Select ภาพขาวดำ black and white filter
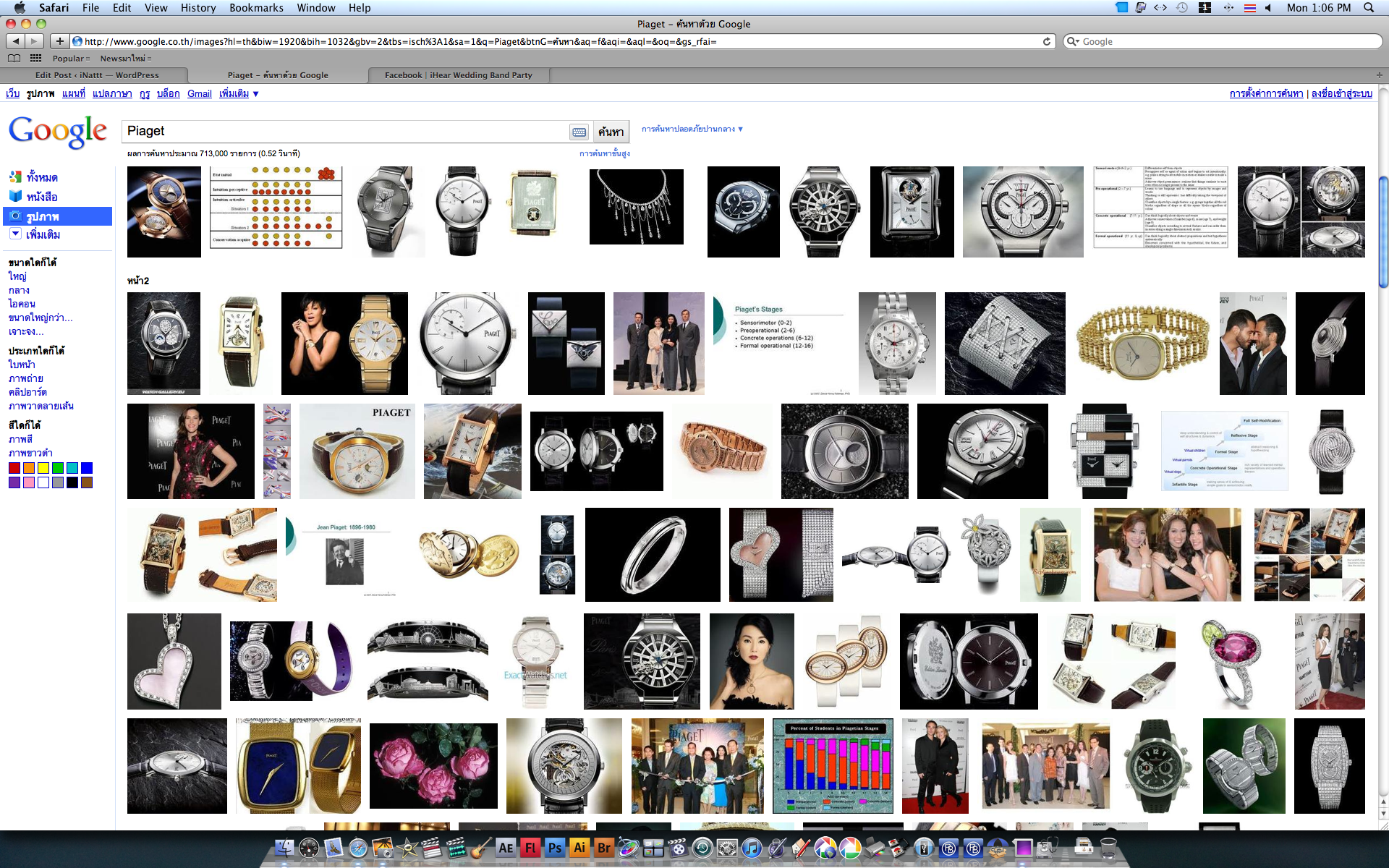 (30, 453)
